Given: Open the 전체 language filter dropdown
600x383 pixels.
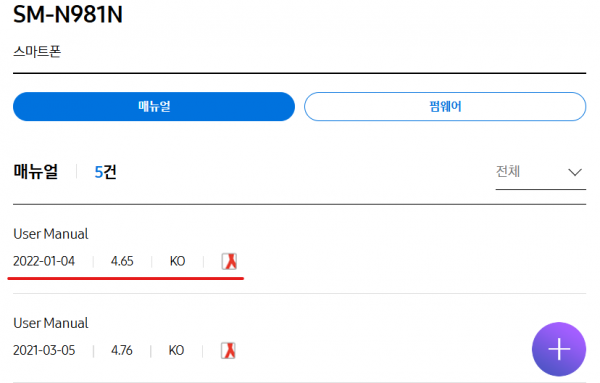Looking at the screenshot, I should tap(541, 172).
